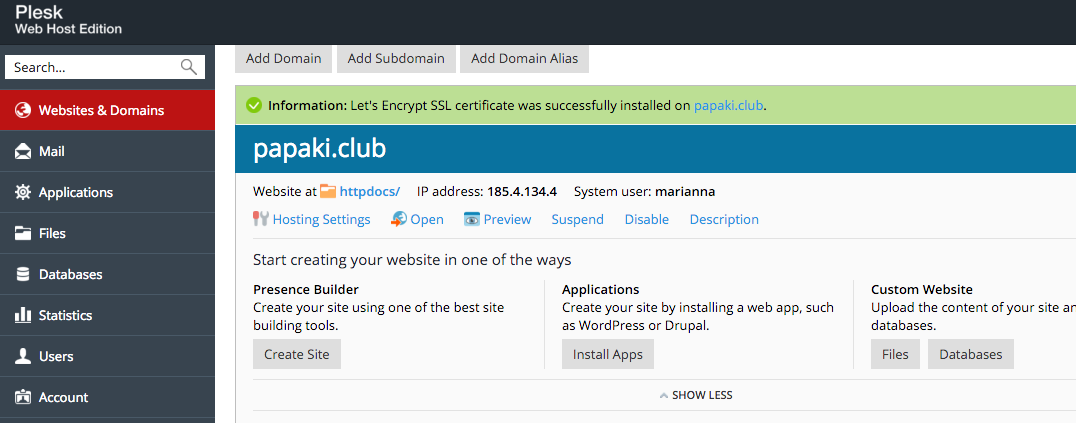Open the Account section
Image resolution: width=1076 pixels, height=423 pixels.
point(107,397)
